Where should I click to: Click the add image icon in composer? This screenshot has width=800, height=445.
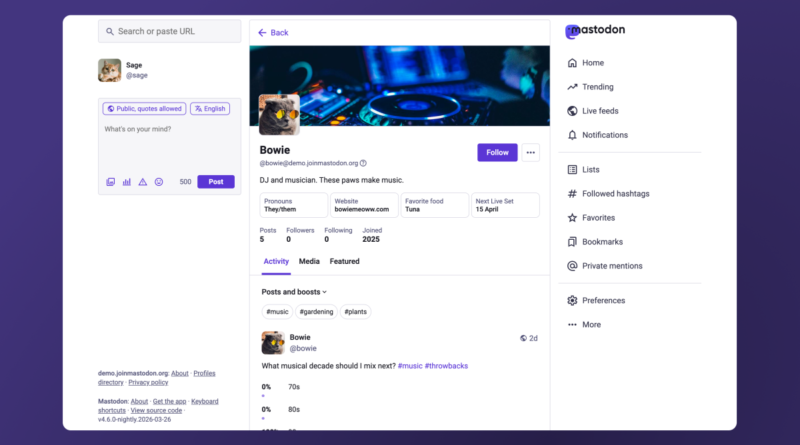111,182
